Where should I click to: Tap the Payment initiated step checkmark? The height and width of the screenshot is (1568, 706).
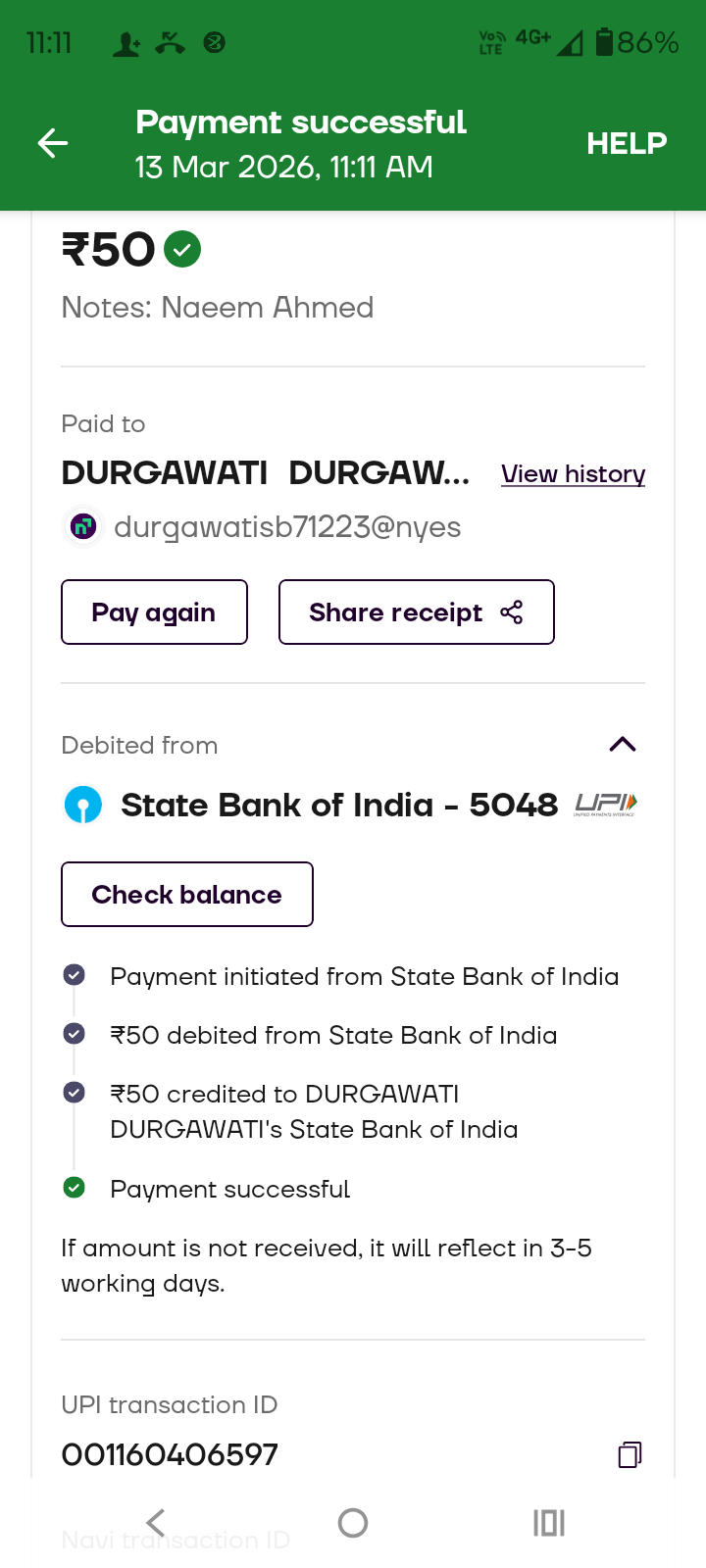(x=74, y=975)
